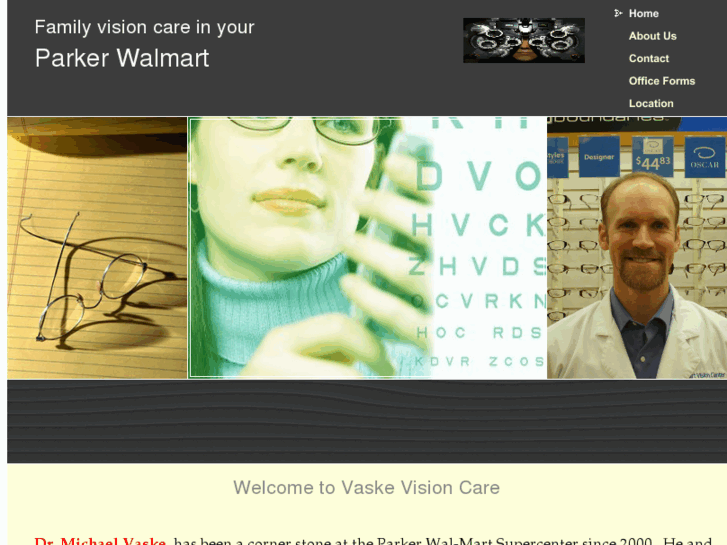This screenshot has height=545, width=727.
Task: Click the red Dr. Michael Vaske link
Action: tap(100, 541)
